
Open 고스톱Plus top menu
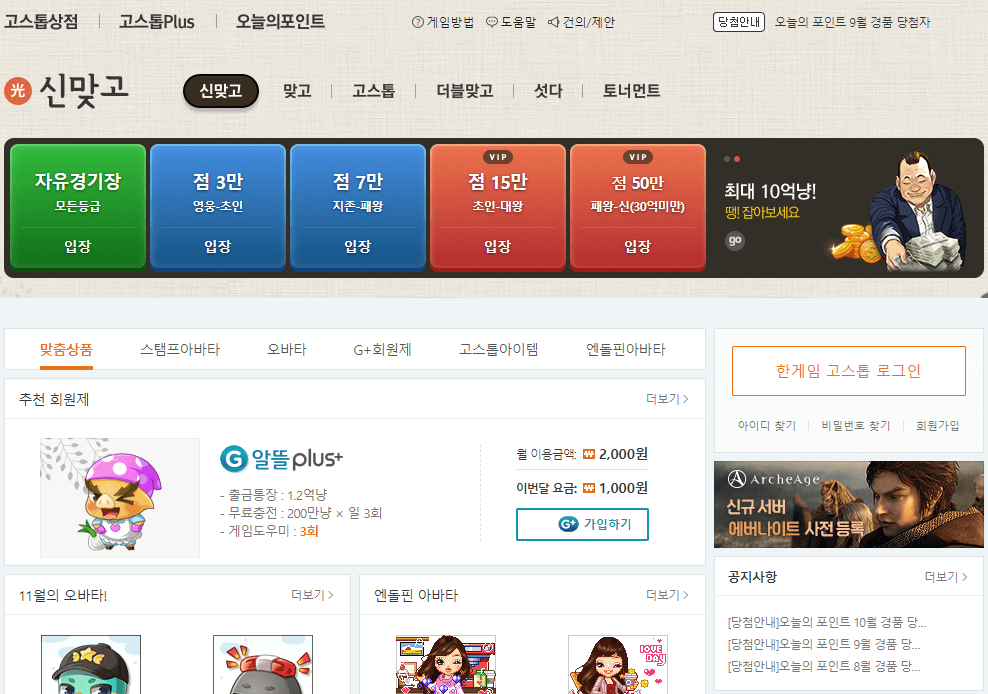pos(157,21)
